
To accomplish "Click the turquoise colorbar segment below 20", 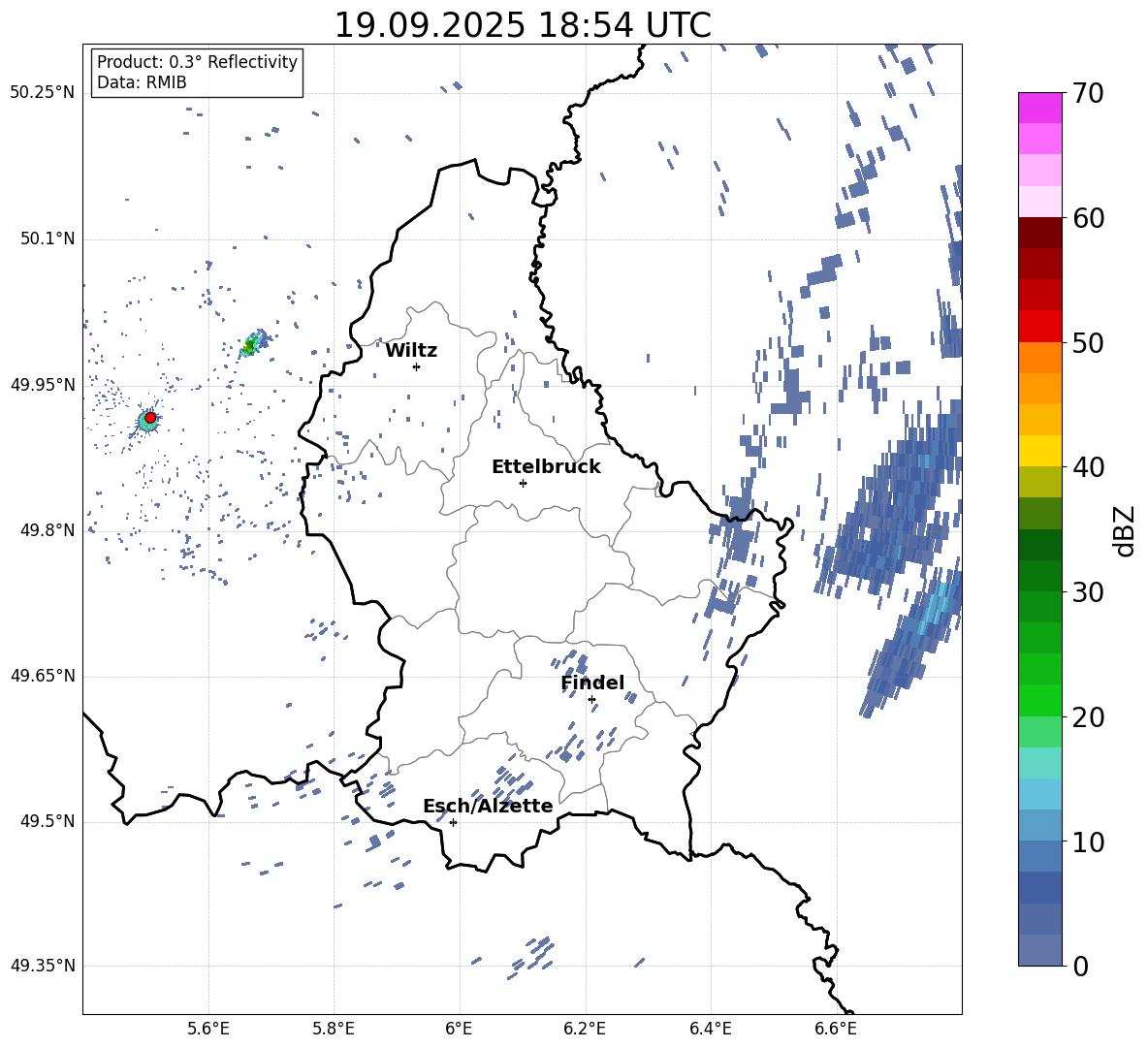I will [1039, 763].
